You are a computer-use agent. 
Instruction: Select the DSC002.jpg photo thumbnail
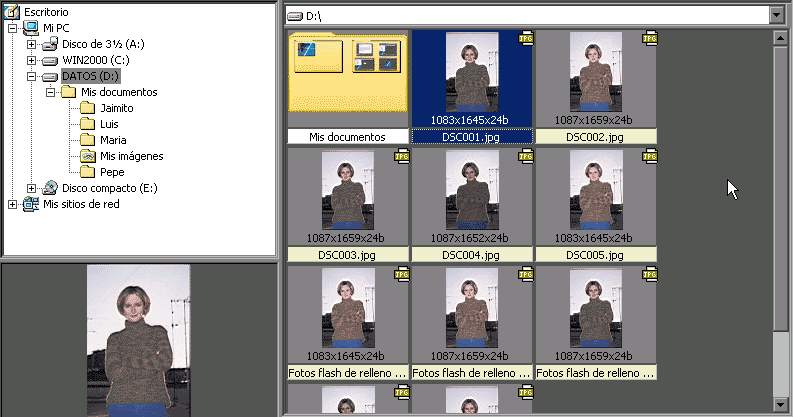point(596,72)
